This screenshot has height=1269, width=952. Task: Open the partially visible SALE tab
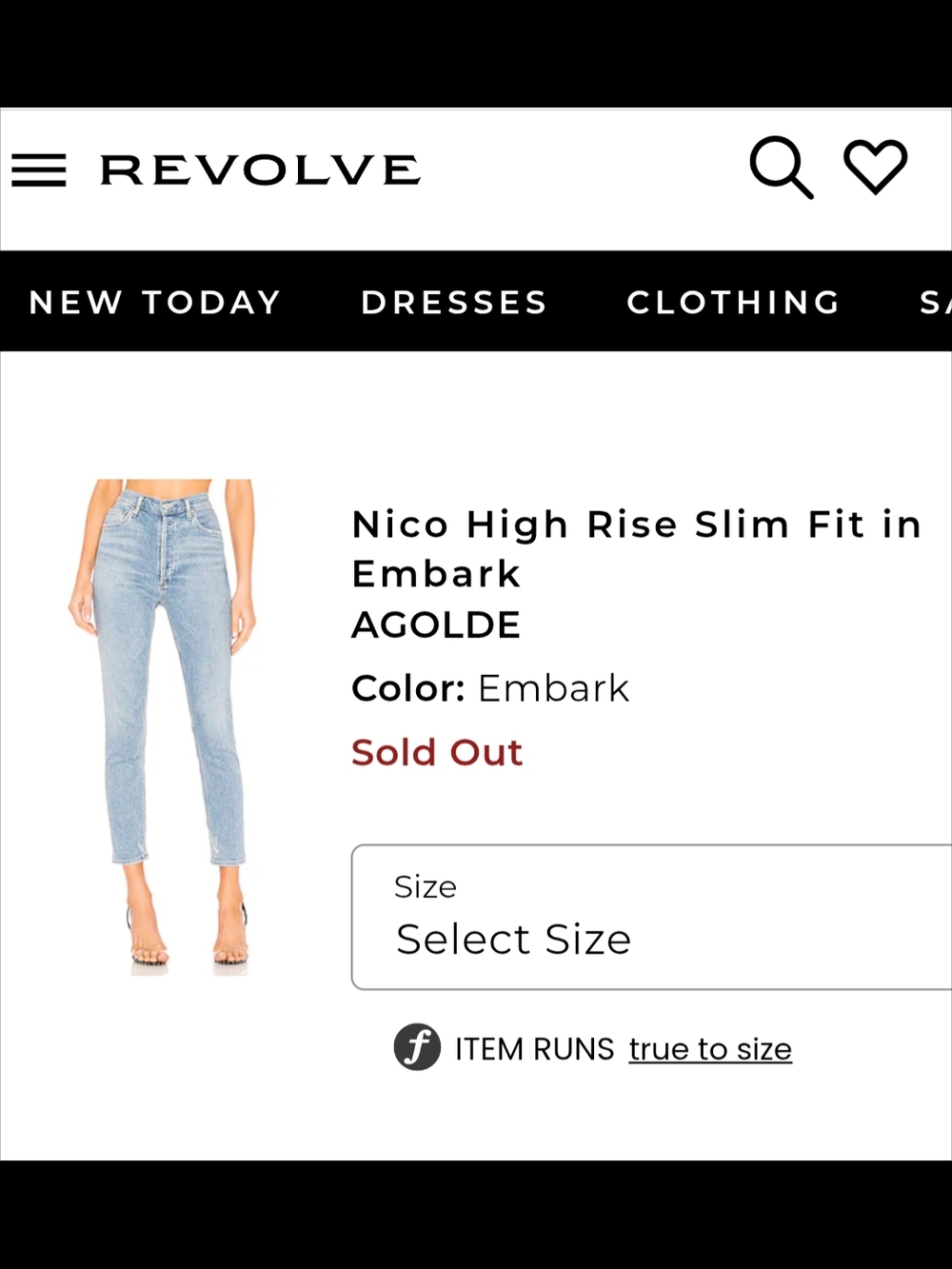[x=933, y=302]
